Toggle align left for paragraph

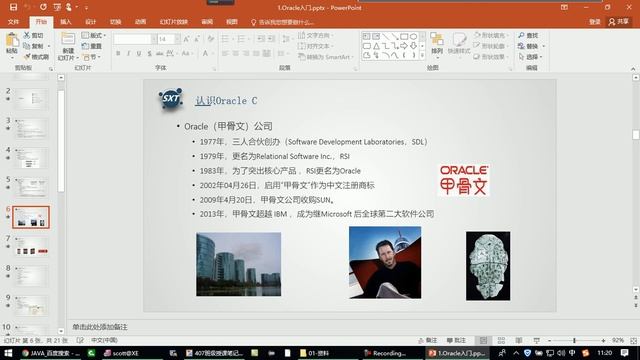click(225, 53)
